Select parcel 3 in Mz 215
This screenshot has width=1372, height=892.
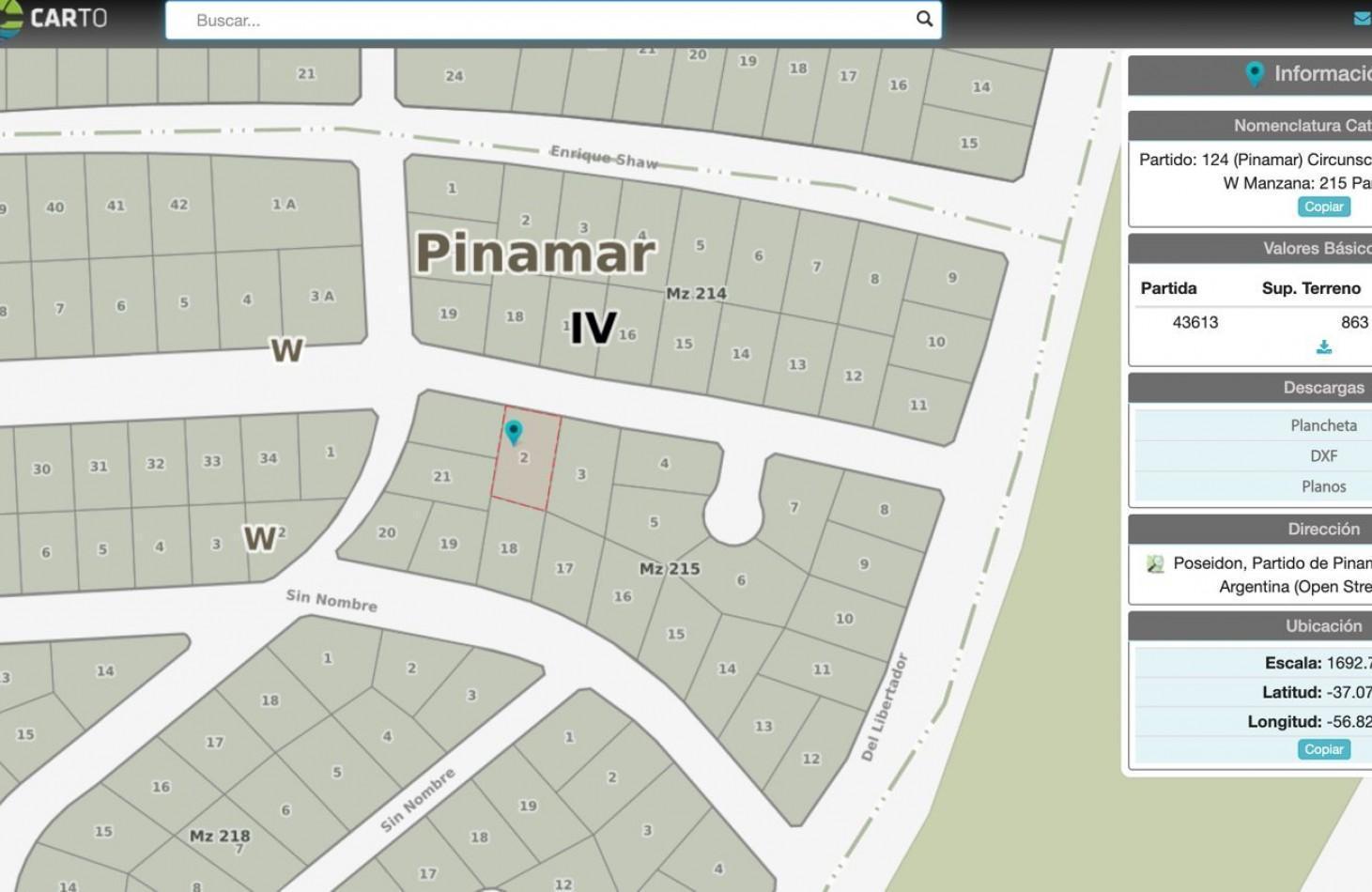581,474
